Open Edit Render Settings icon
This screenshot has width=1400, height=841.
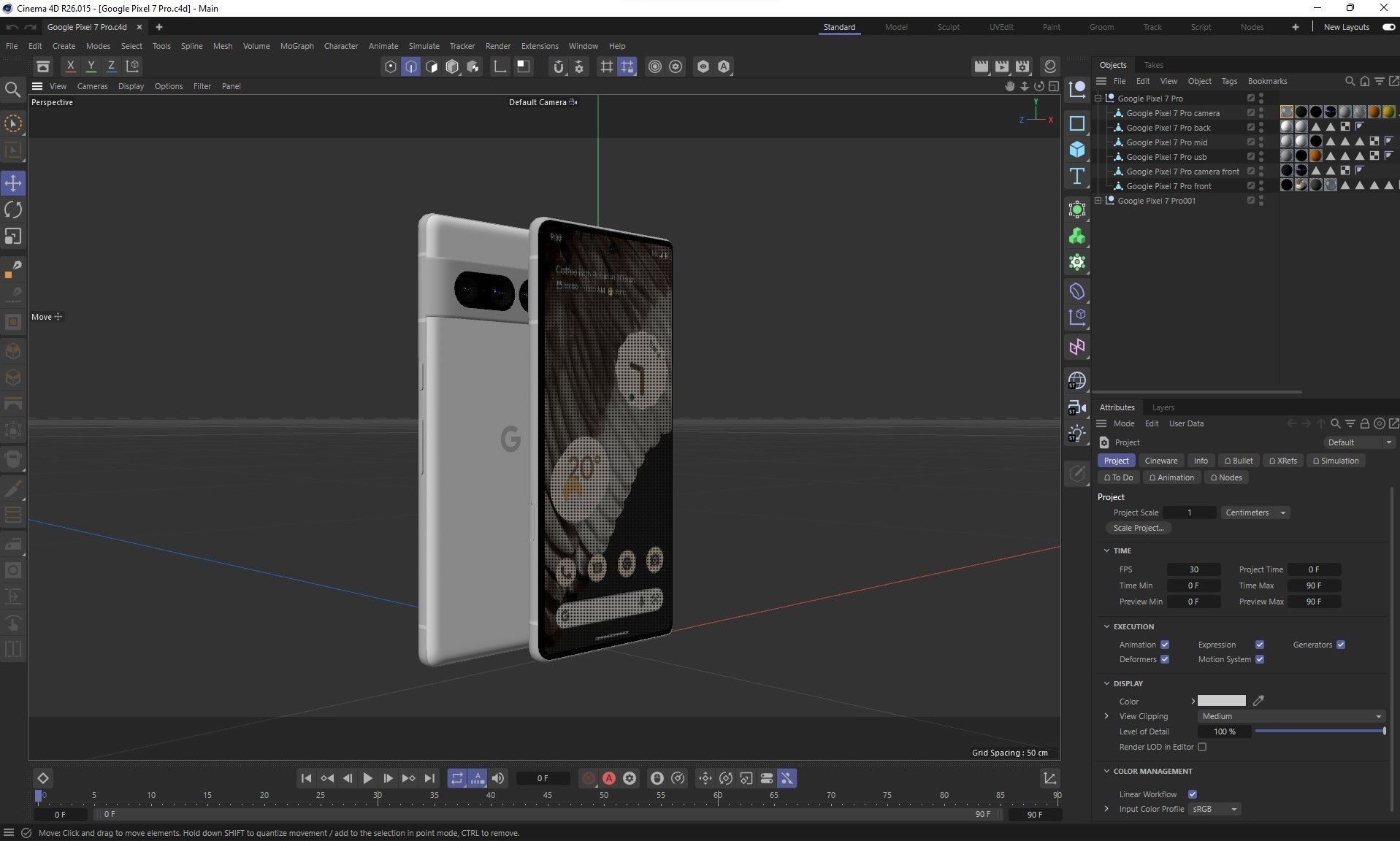tap(1022, 66)
